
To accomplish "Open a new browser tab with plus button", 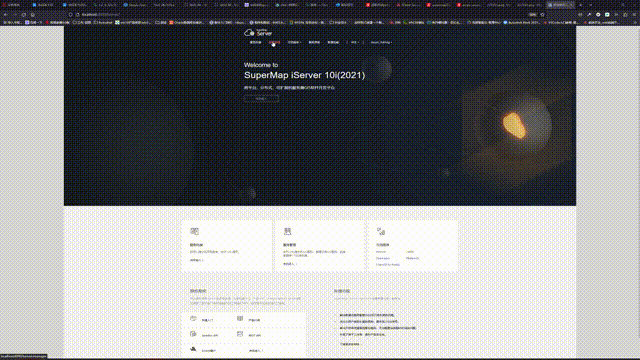I will [x=581, y=5].
